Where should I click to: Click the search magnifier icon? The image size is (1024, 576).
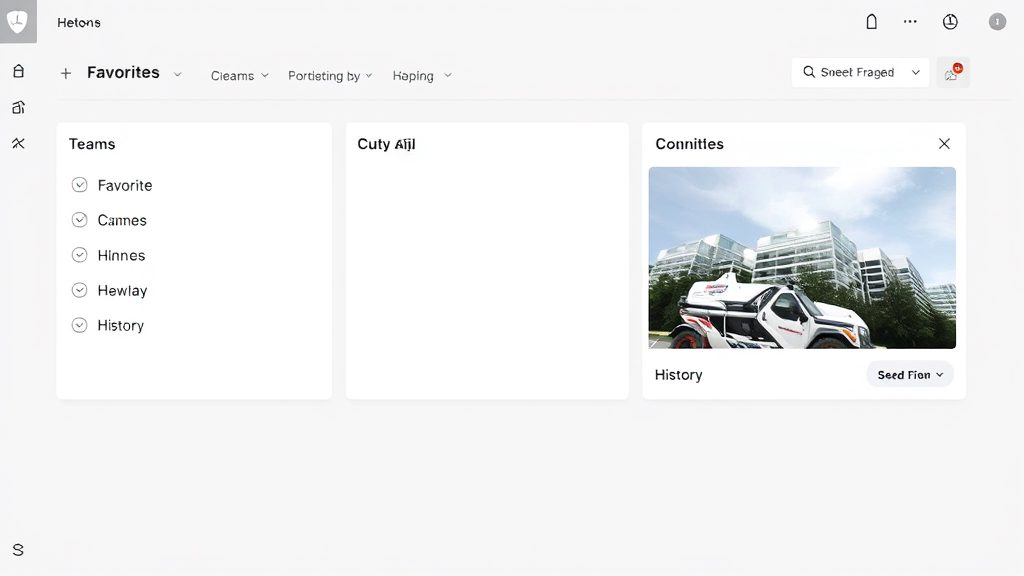click(808, 72)
